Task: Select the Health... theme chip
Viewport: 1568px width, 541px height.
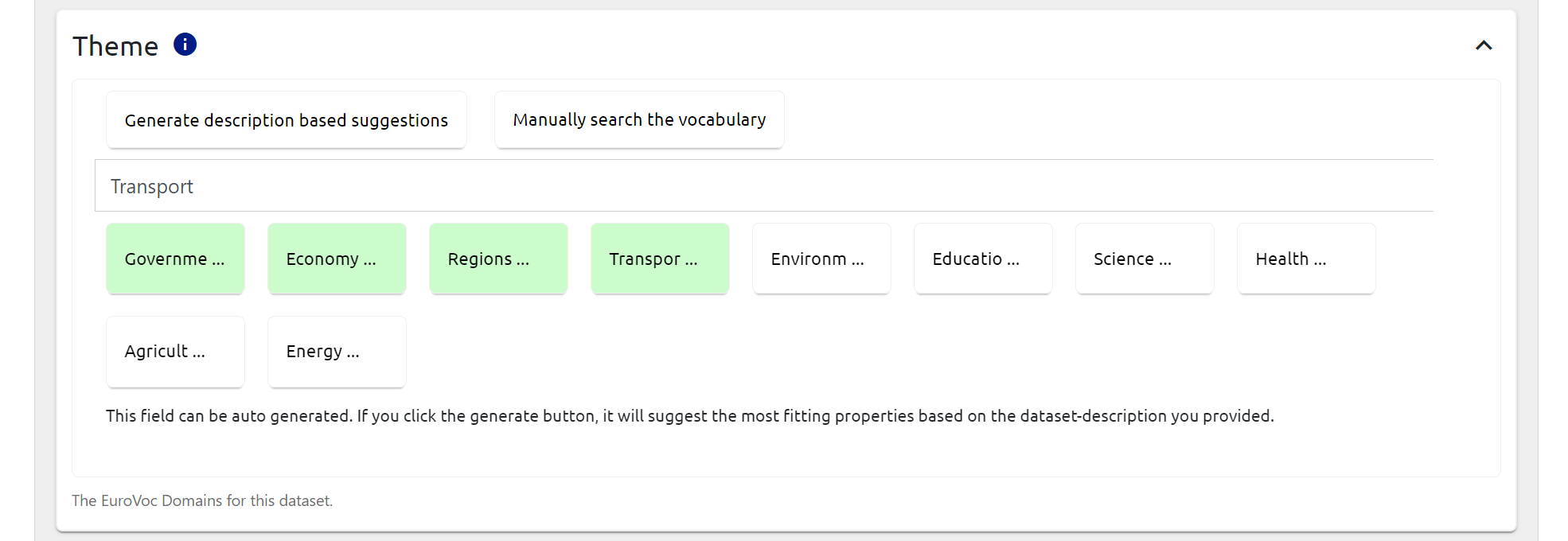Action: (x=1306, y=259)
